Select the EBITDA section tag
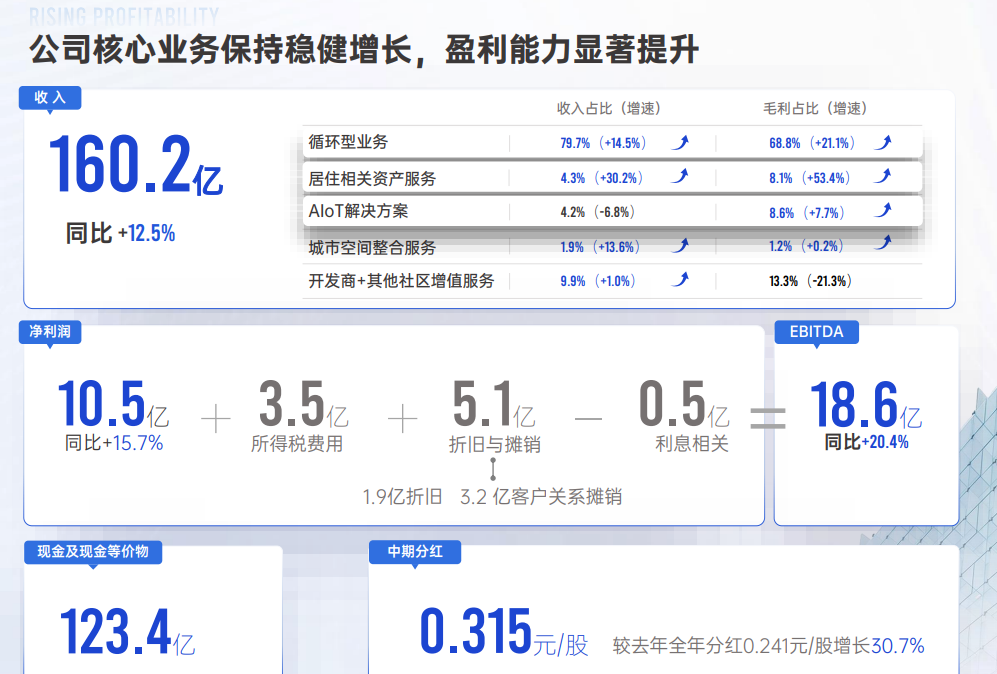This screenshot has height=674, width=997. (x=816, y=333)
